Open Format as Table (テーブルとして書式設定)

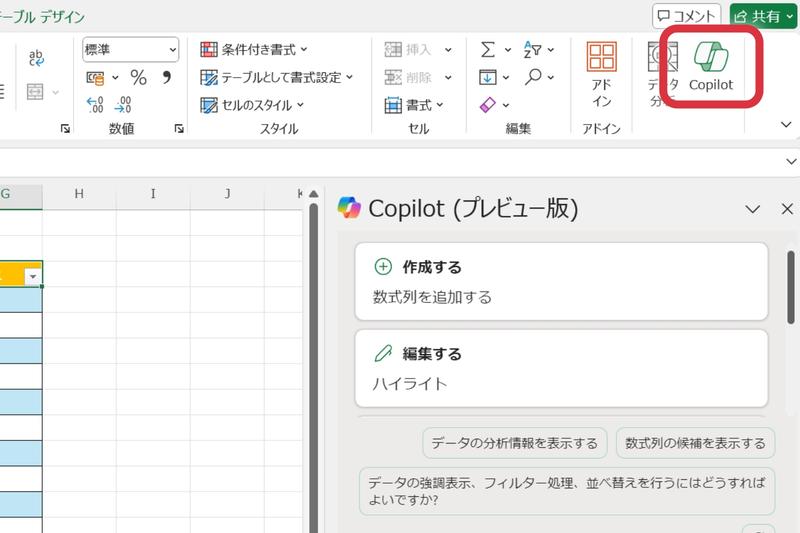(276, 78)
